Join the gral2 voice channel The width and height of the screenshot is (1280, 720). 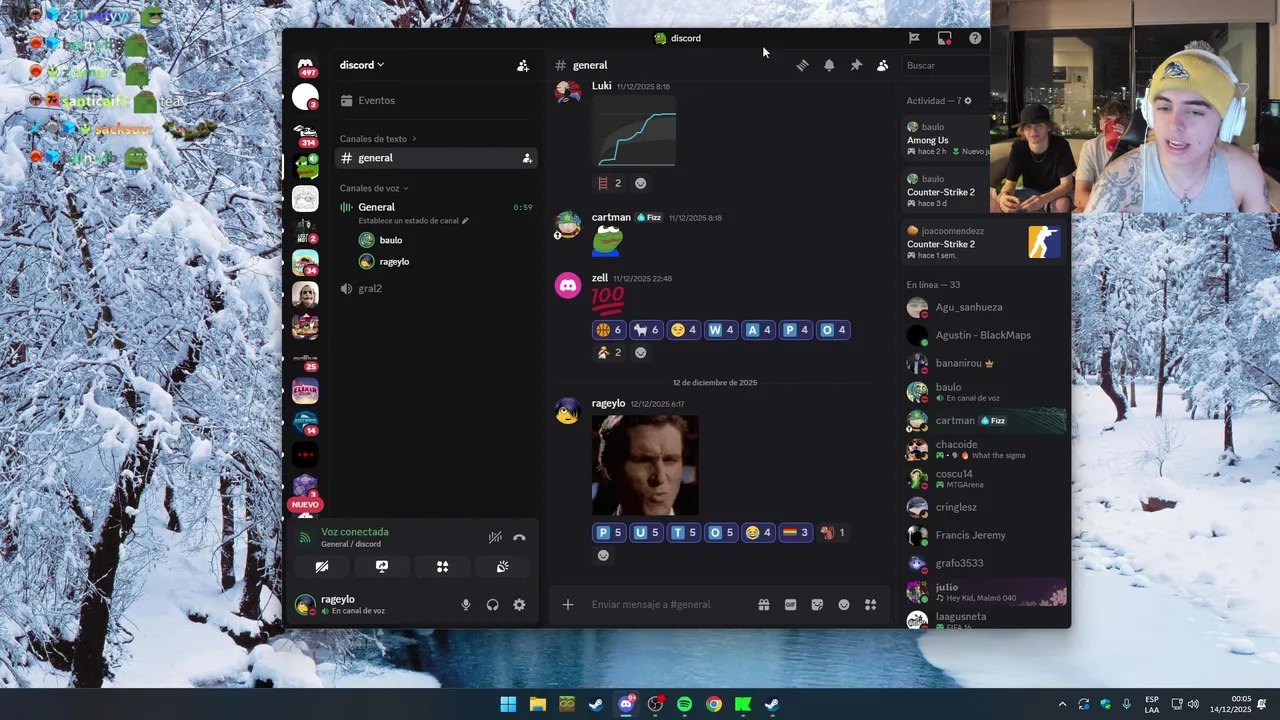[436, 288]
